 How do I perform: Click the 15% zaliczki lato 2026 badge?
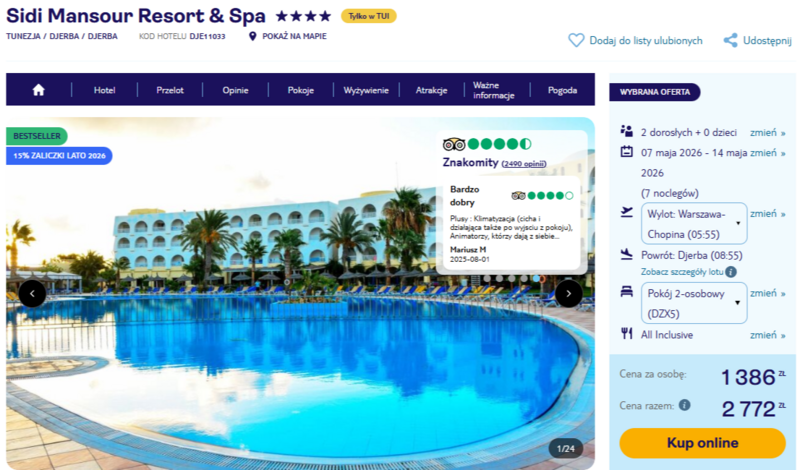pyautogui.click(x=59, y=156)
